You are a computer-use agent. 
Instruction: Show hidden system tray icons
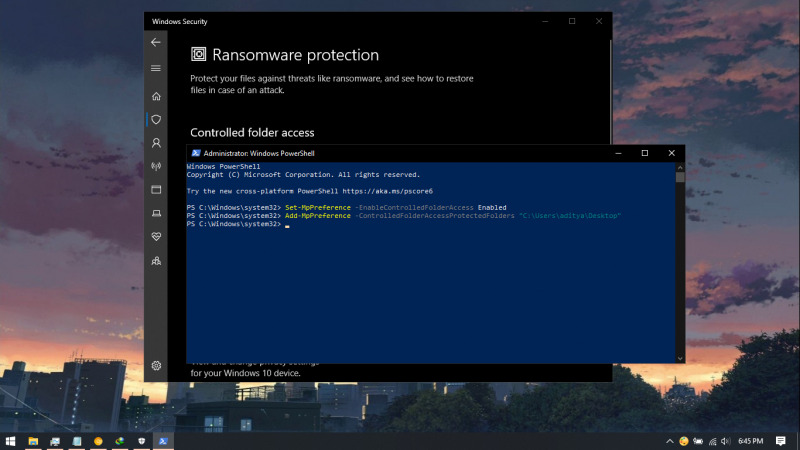pyautogui.click(x=669, y=441)
